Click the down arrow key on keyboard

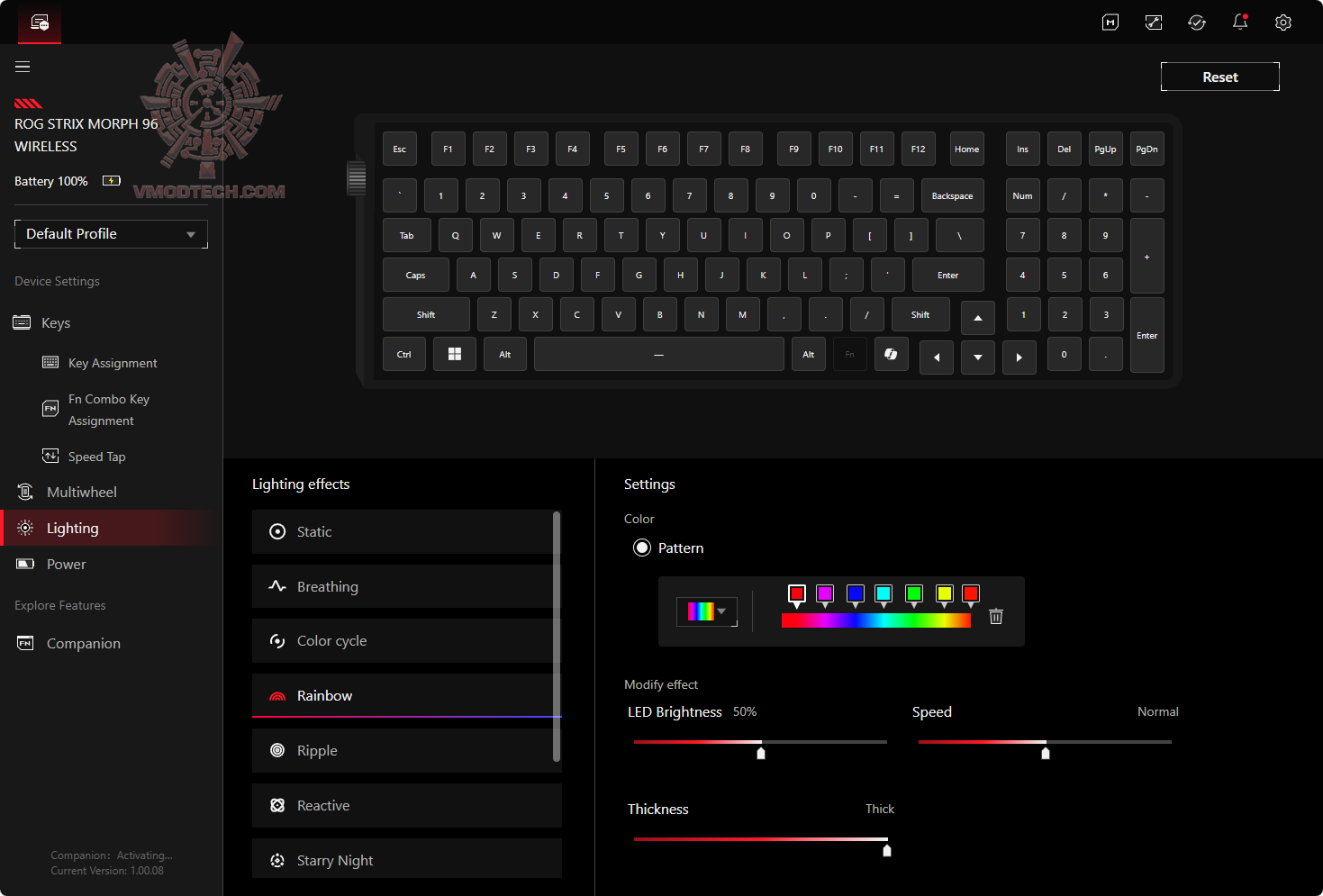(978, 357)
